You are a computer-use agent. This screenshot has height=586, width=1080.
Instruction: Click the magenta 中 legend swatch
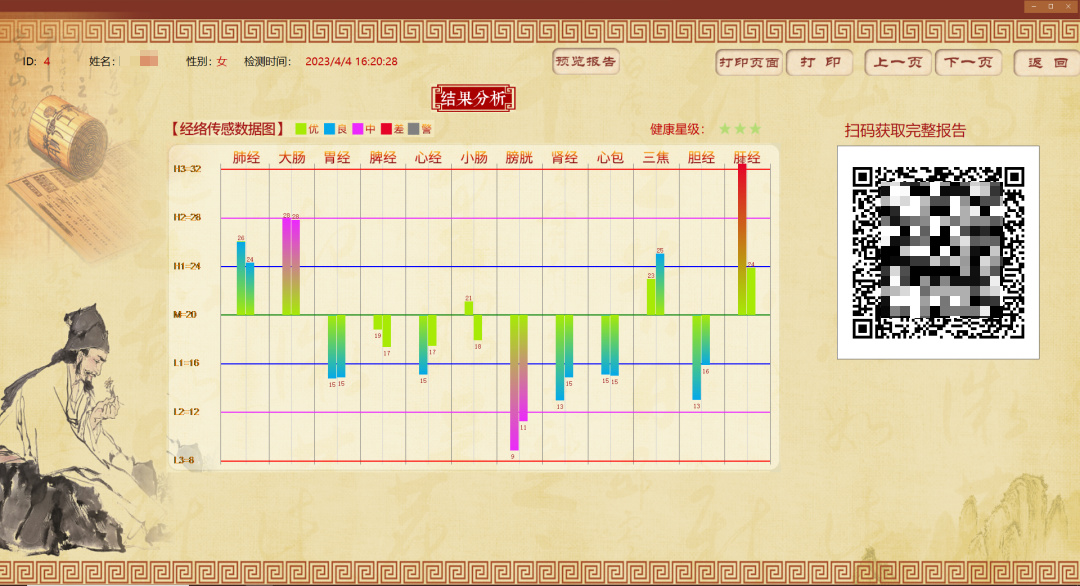[x=357, y=129]
